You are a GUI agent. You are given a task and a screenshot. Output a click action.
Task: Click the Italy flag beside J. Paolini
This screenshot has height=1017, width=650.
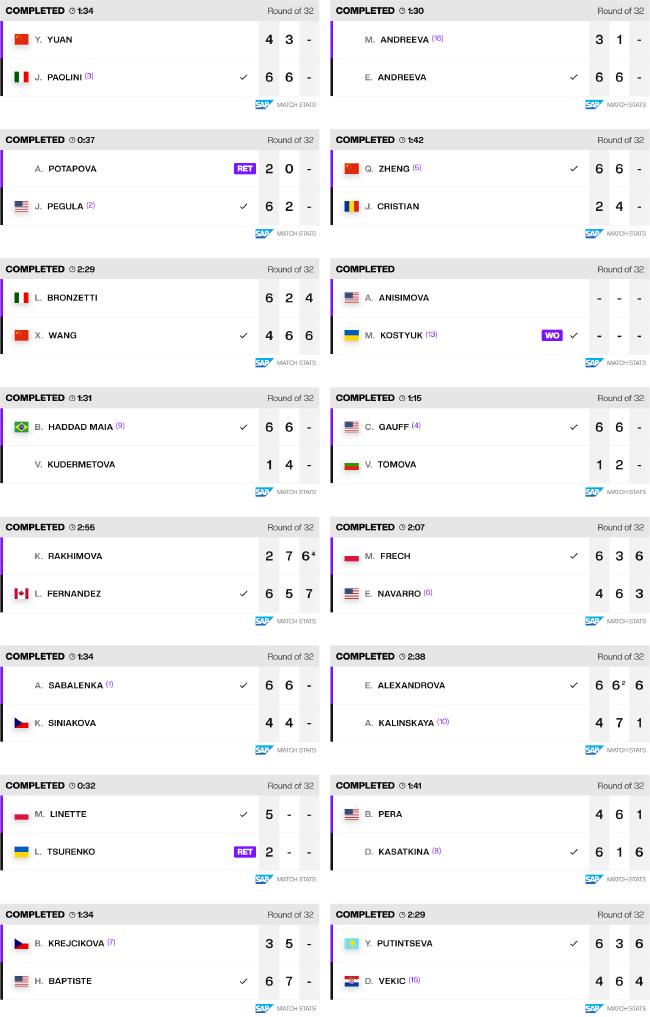tap(21, 77)
